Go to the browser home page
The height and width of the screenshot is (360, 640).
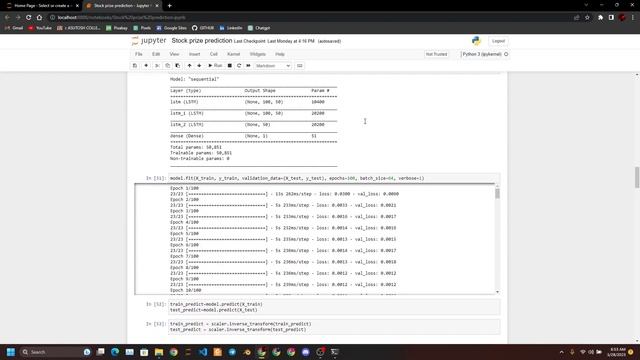pyautogui.click(x=39, y=18)
